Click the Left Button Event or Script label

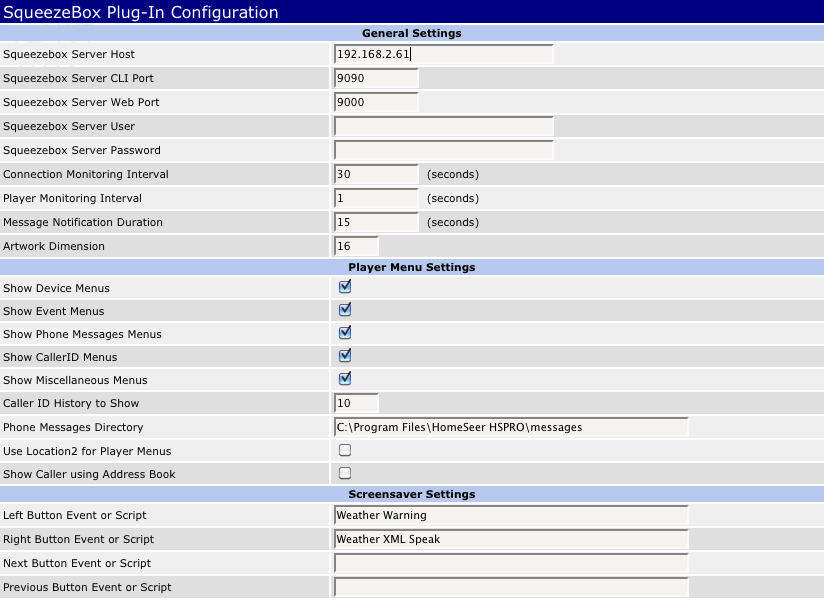(x=75, y=515)
